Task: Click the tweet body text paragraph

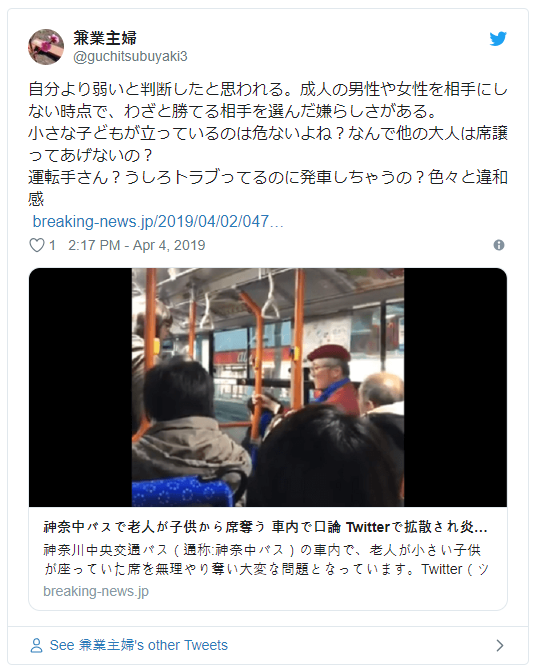Action: point(268,144)
